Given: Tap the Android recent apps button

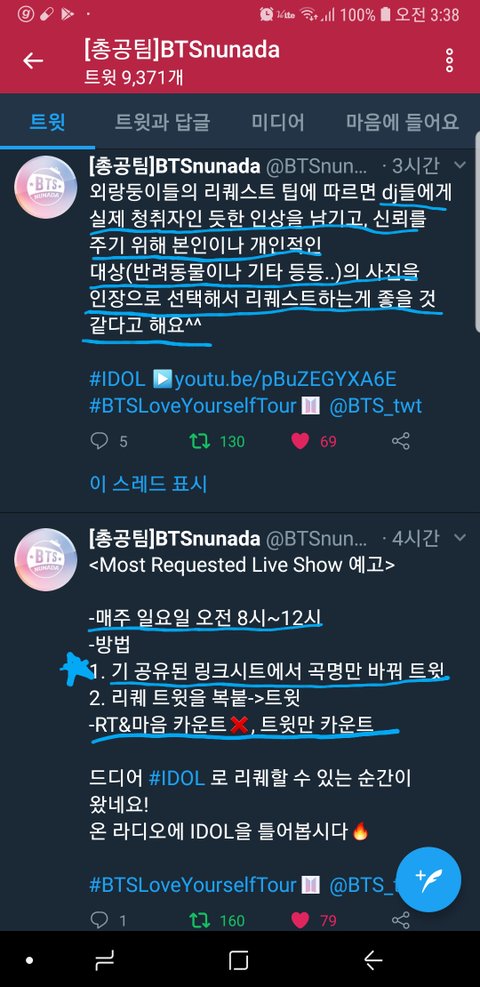Looking at the screenshot, I should (103, 960).
